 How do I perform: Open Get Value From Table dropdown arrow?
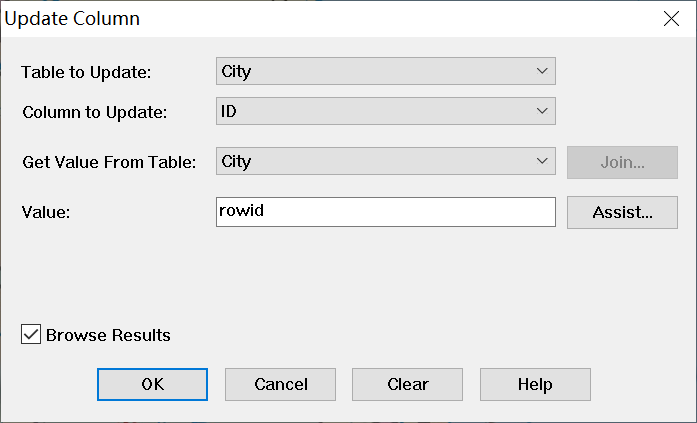click(542, 161)
